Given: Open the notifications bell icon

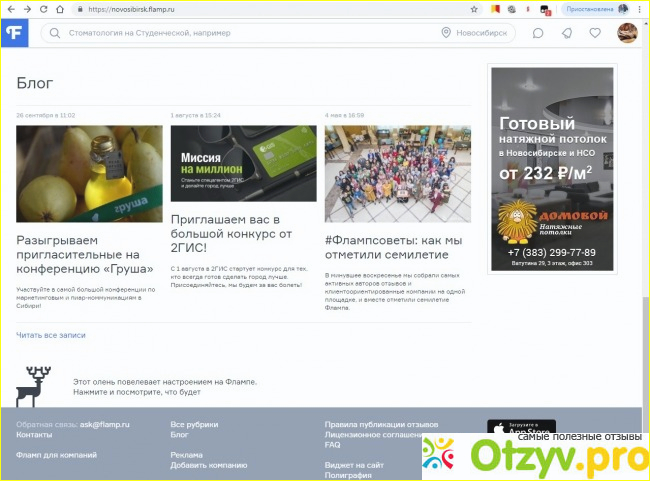Looking at the screenshot, I should [x=566, y=33].
